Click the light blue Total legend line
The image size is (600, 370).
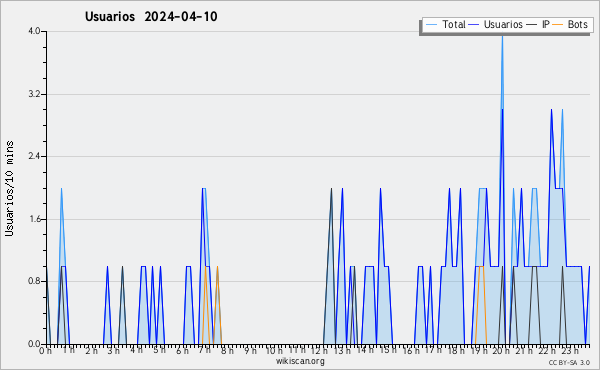pyautogui.click(x=431, y=25)
